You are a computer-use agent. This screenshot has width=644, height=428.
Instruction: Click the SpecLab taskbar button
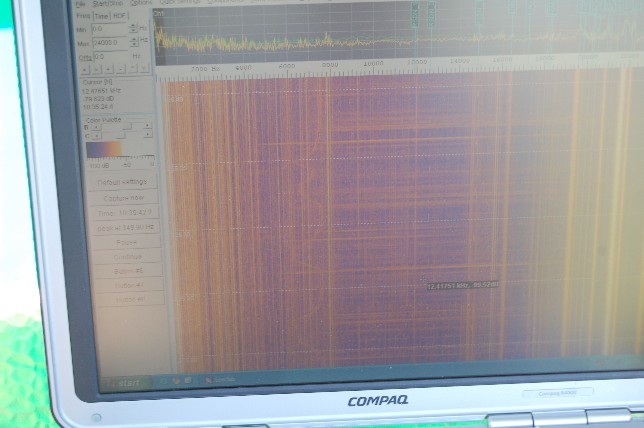click(x=221, y=380)
